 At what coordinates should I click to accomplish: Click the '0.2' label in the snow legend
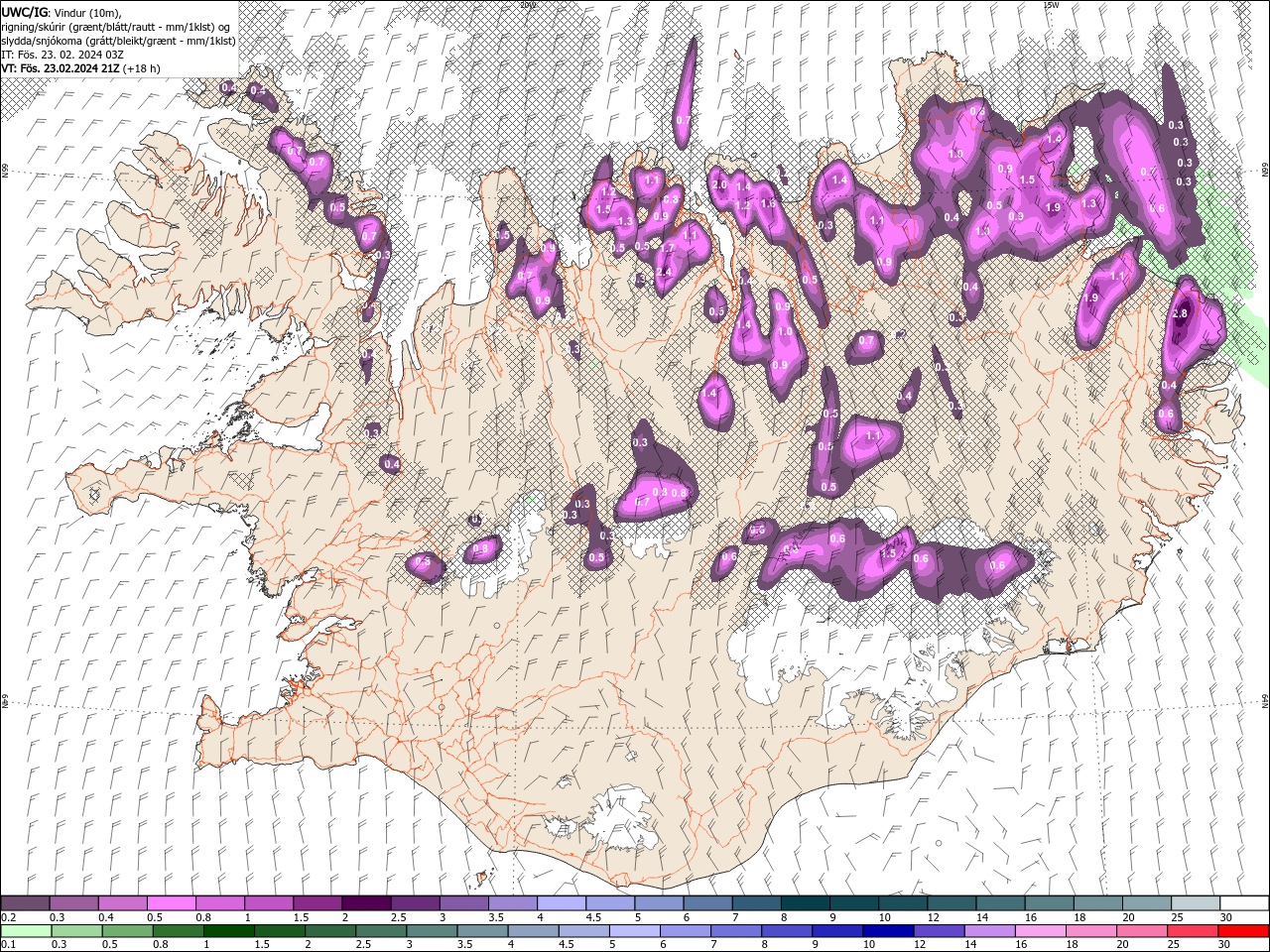tap(8, 917)
